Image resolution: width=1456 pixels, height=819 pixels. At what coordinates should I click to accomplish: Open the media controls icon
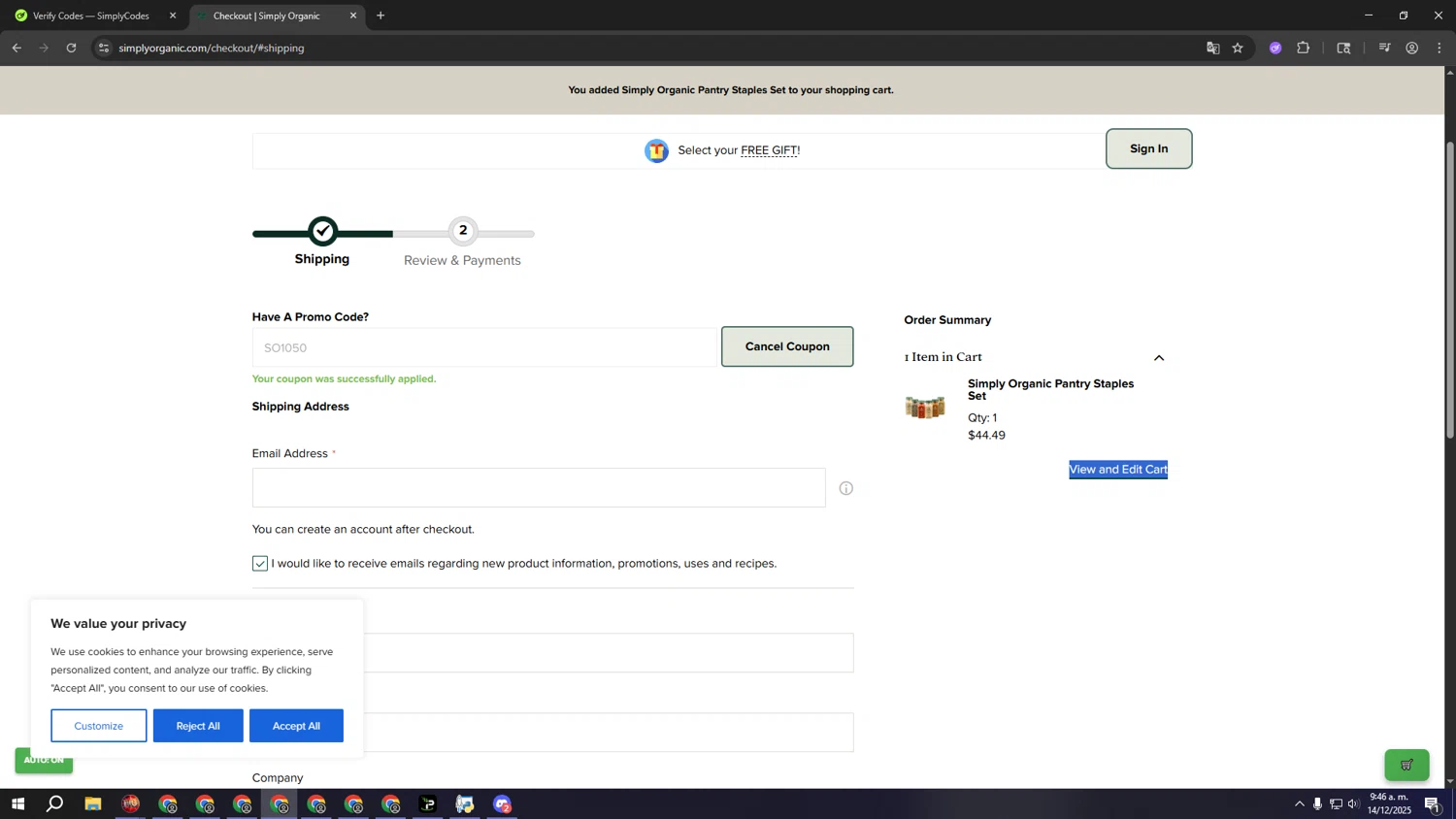coord(1385,48)
